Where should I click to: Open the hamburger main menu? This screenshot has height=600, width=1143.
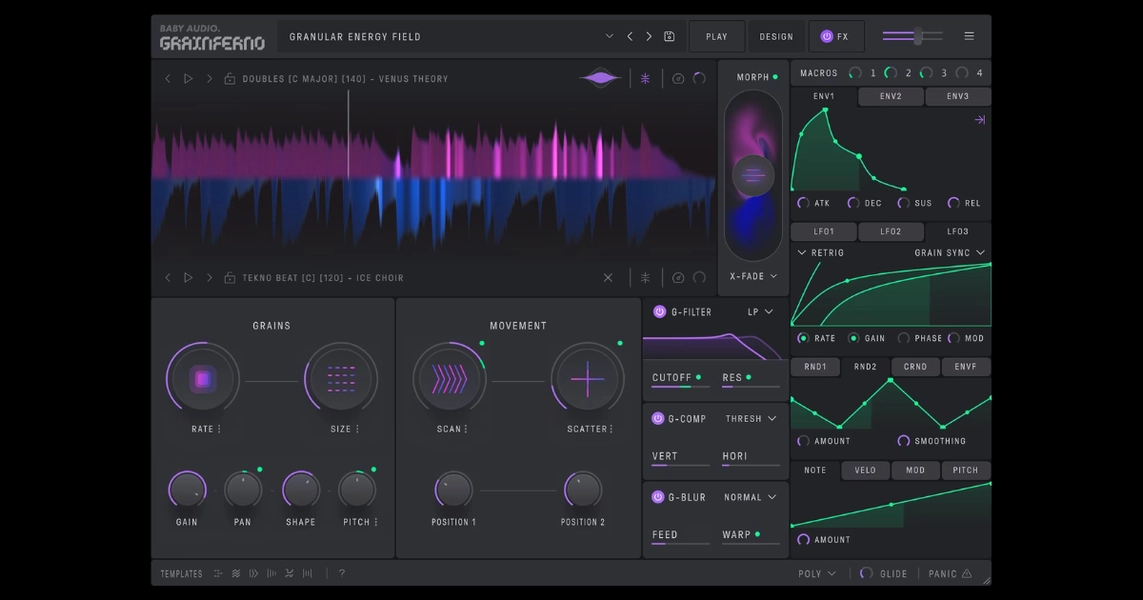(x=969, y=36)
